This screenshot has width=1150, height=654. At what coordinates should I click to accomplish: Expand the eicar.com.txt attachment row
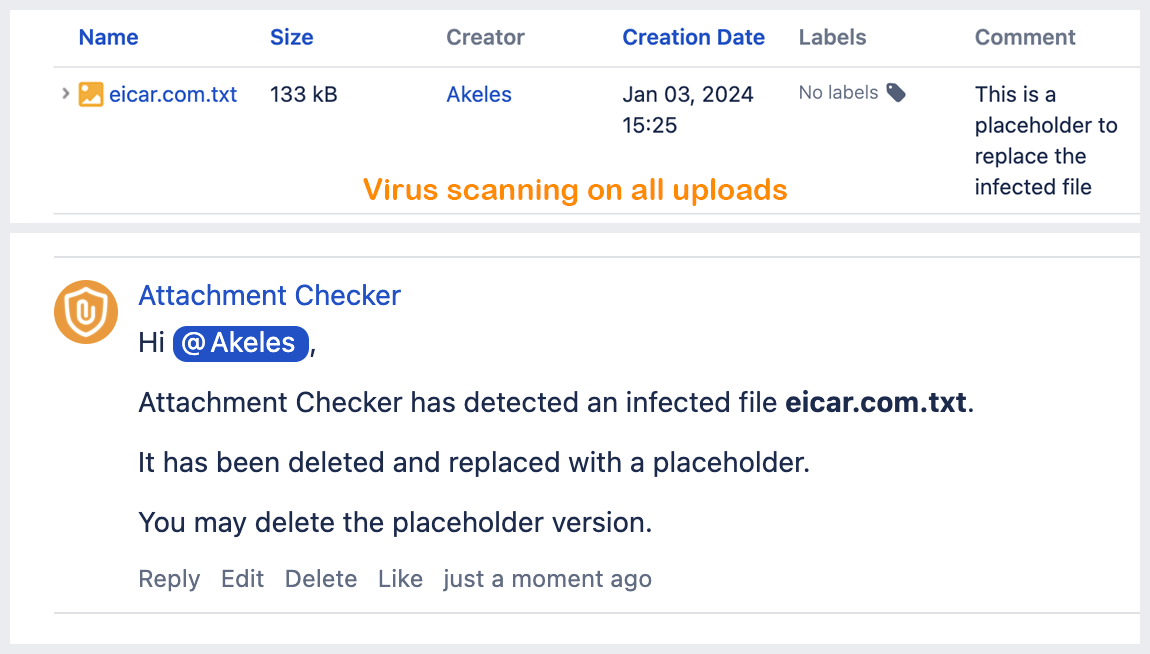click(x=65, y=93)
